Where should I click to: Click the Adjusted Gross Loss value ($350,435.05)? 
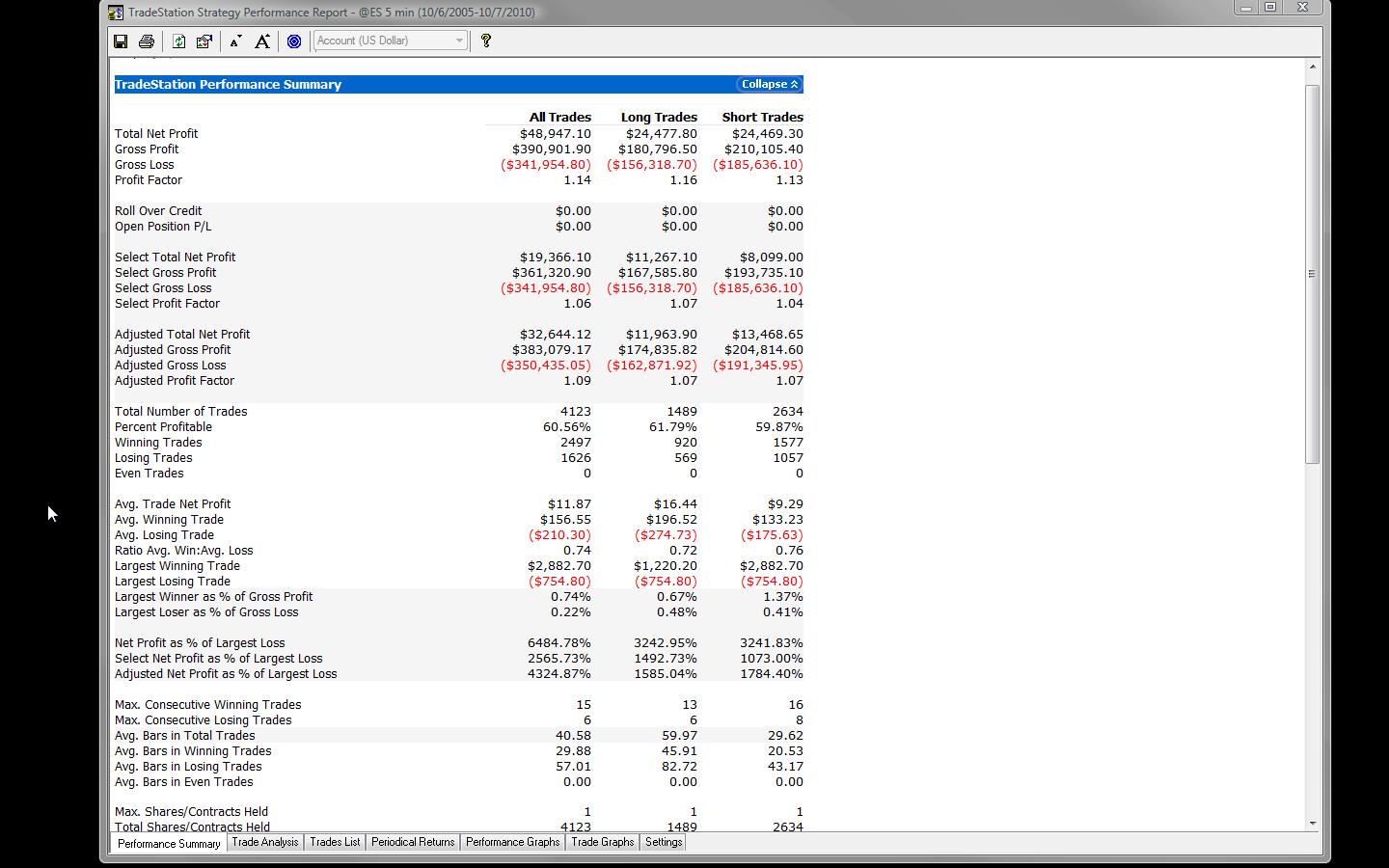[x=546, y=366]
